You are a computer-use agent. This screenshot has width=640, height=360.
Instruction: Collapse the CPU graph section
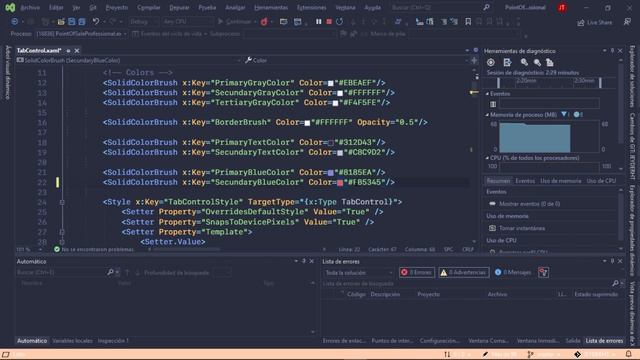[x=487, y=158]
